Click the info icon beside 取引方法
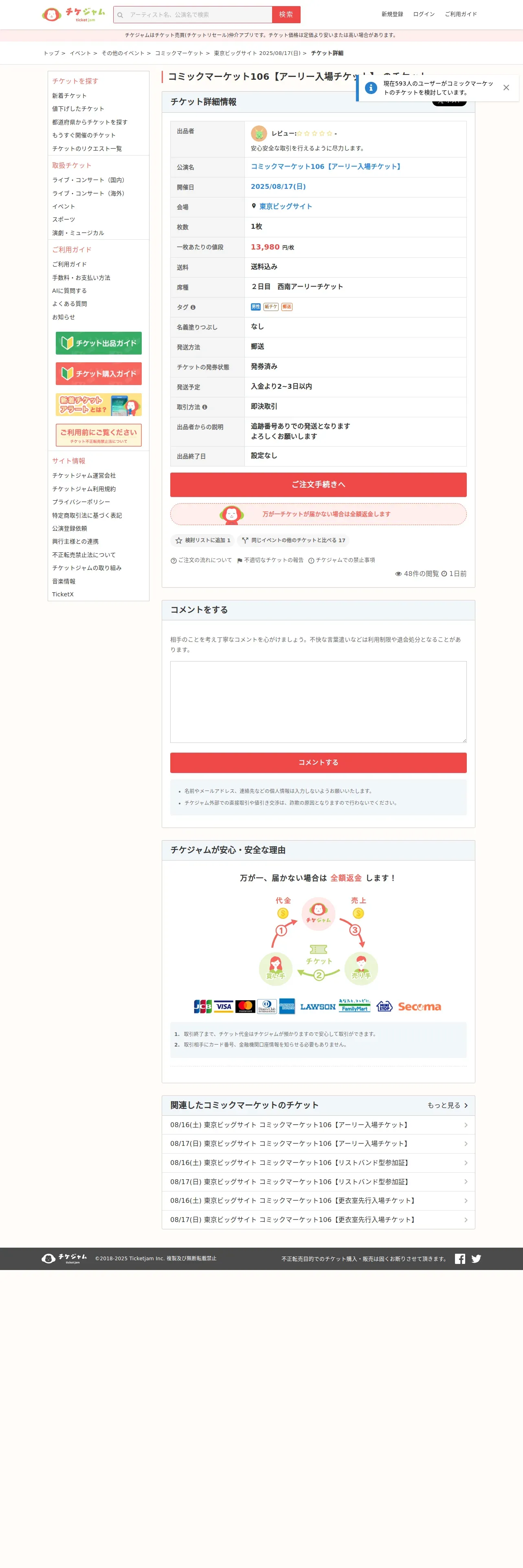The image size is (523, 1568). [x=204, y=407]
